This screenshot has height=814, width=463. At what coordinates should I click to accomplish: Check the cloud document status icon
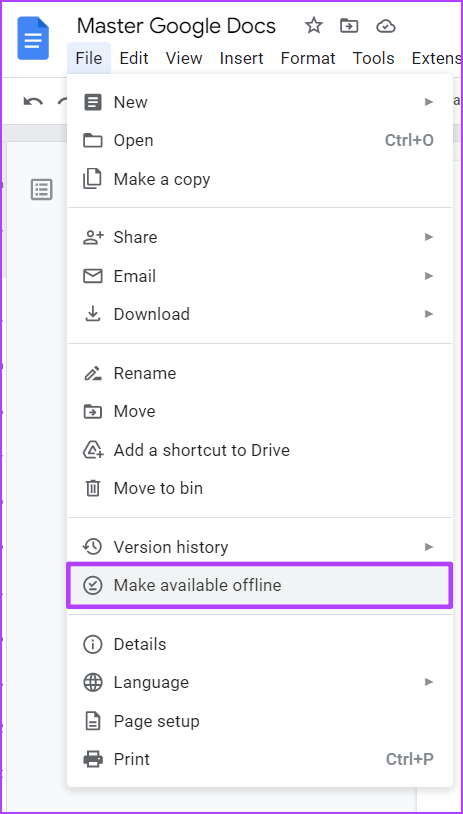point(386,26)
